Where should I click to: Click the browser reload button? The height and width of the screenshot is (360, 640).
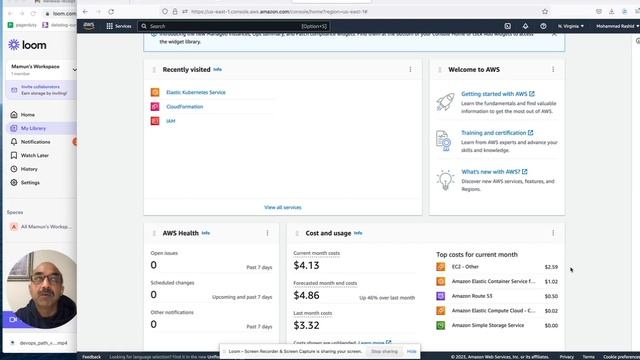[111, 12]
